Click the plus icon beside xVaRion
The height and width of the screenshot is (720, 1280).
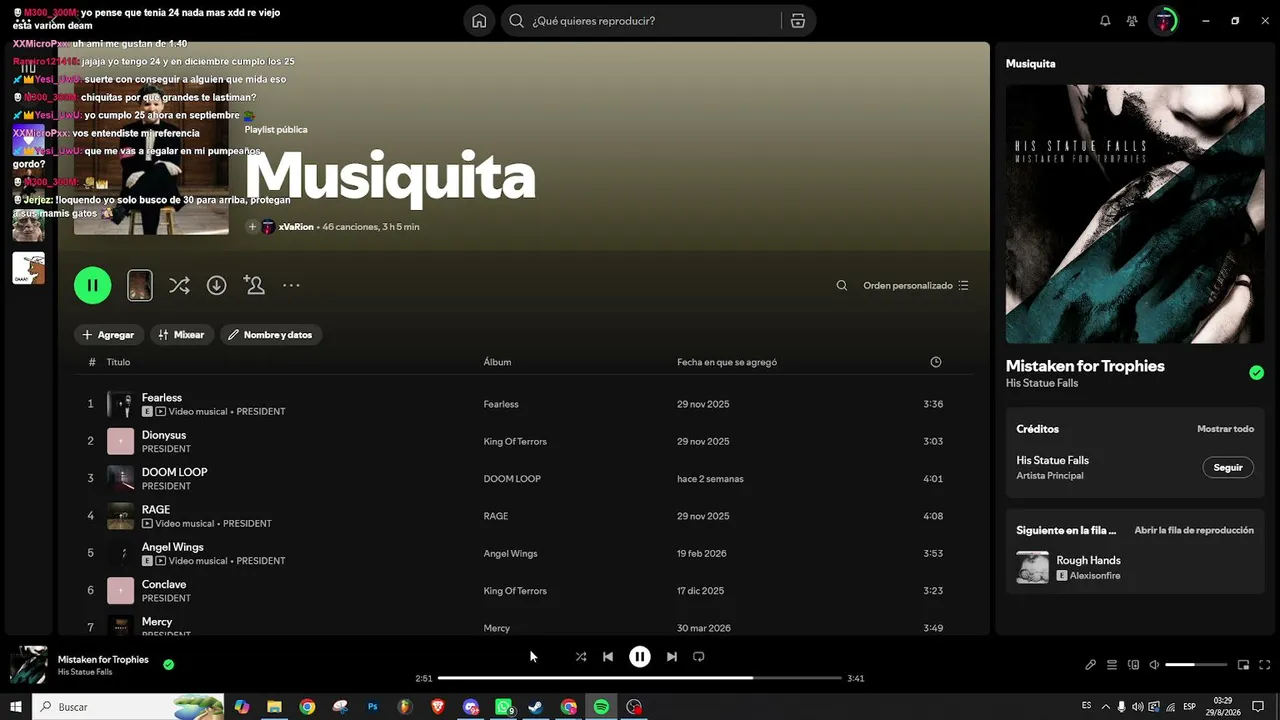pyautogui.click(x=252, y=227)
